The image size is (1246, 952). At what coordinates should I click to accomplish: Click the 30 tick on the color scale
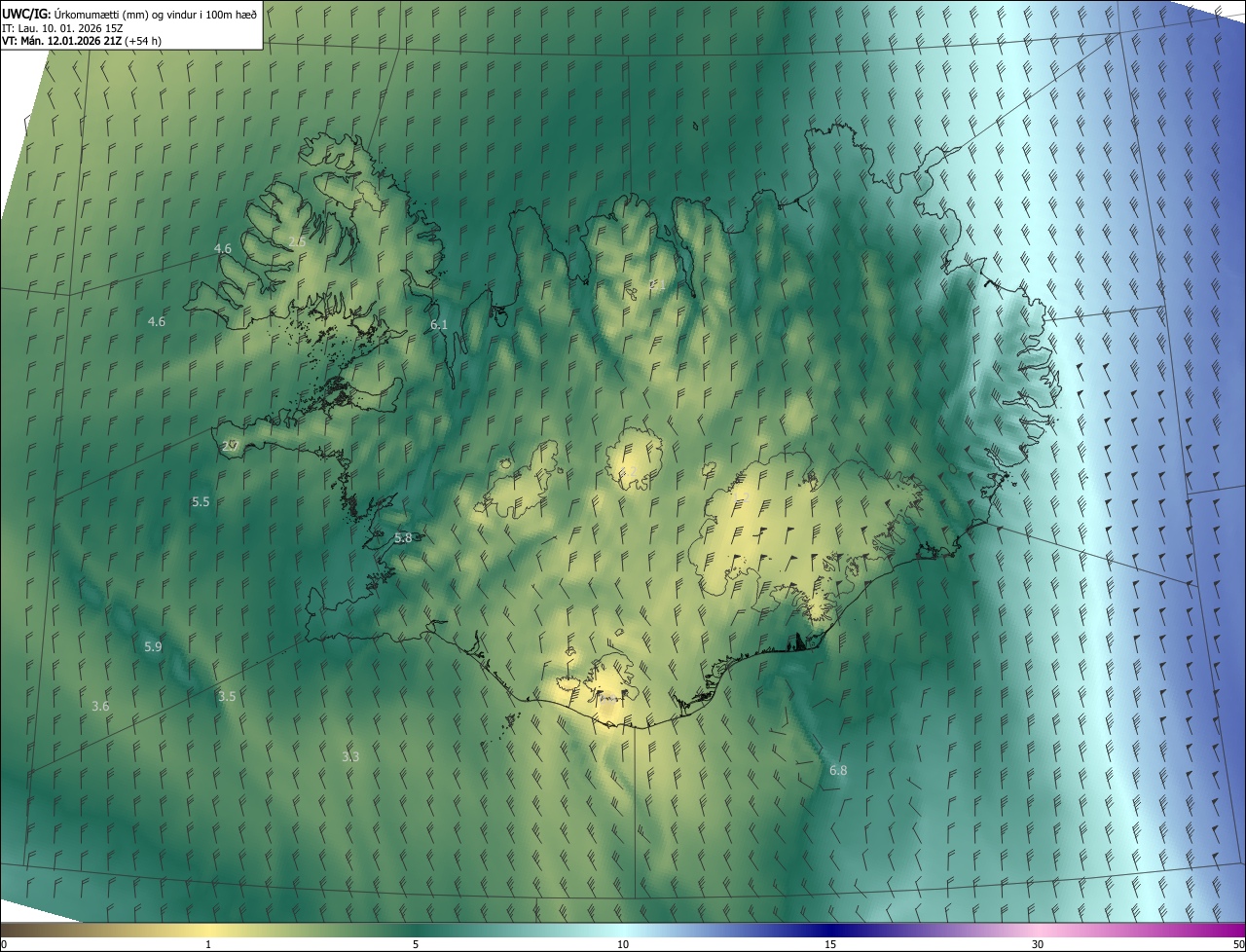[x=1038, y=944]
